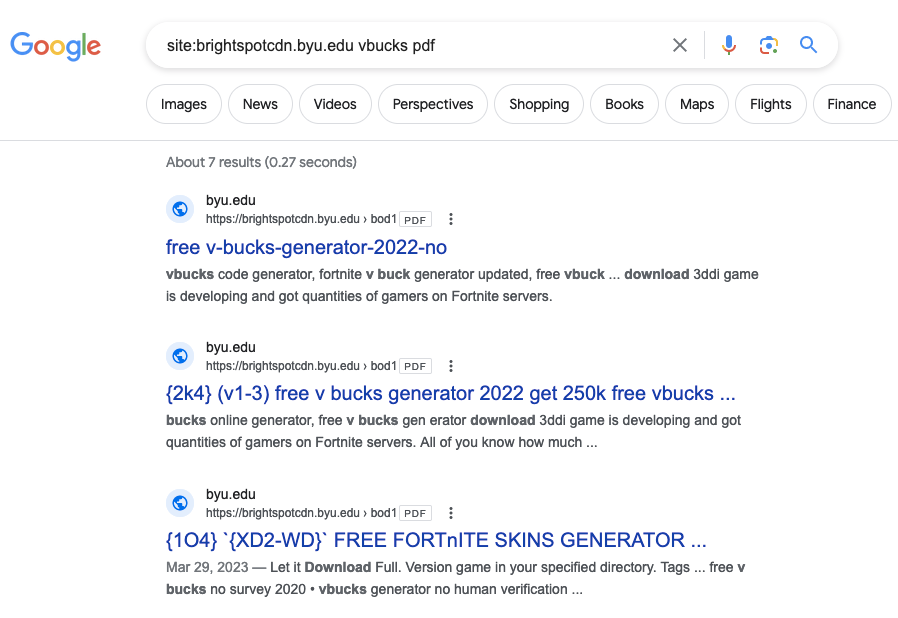Switch to the Images filter tab

pos(184,104)
